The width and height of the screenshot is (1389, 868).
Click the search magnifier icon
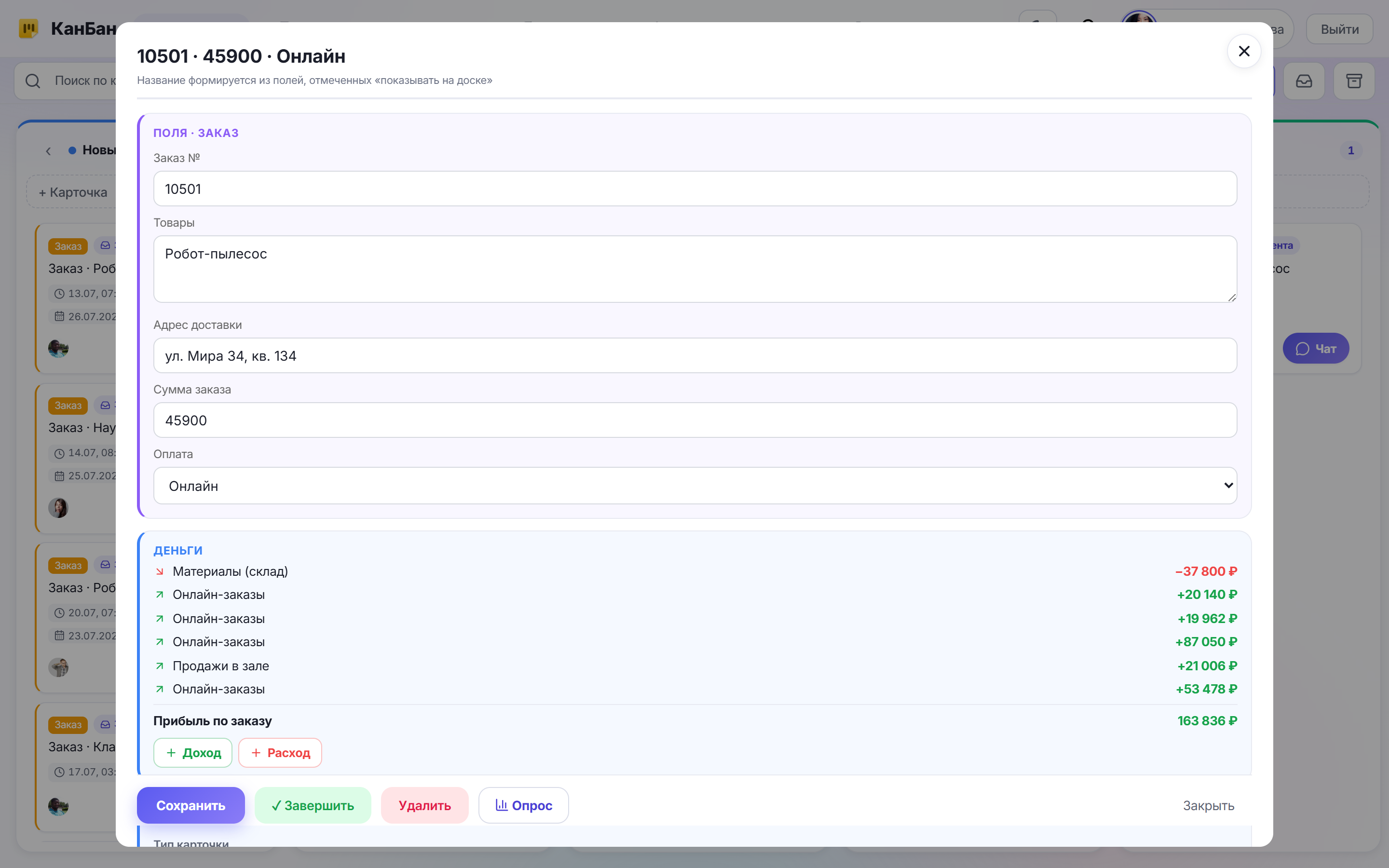click(x=33, y=81)
